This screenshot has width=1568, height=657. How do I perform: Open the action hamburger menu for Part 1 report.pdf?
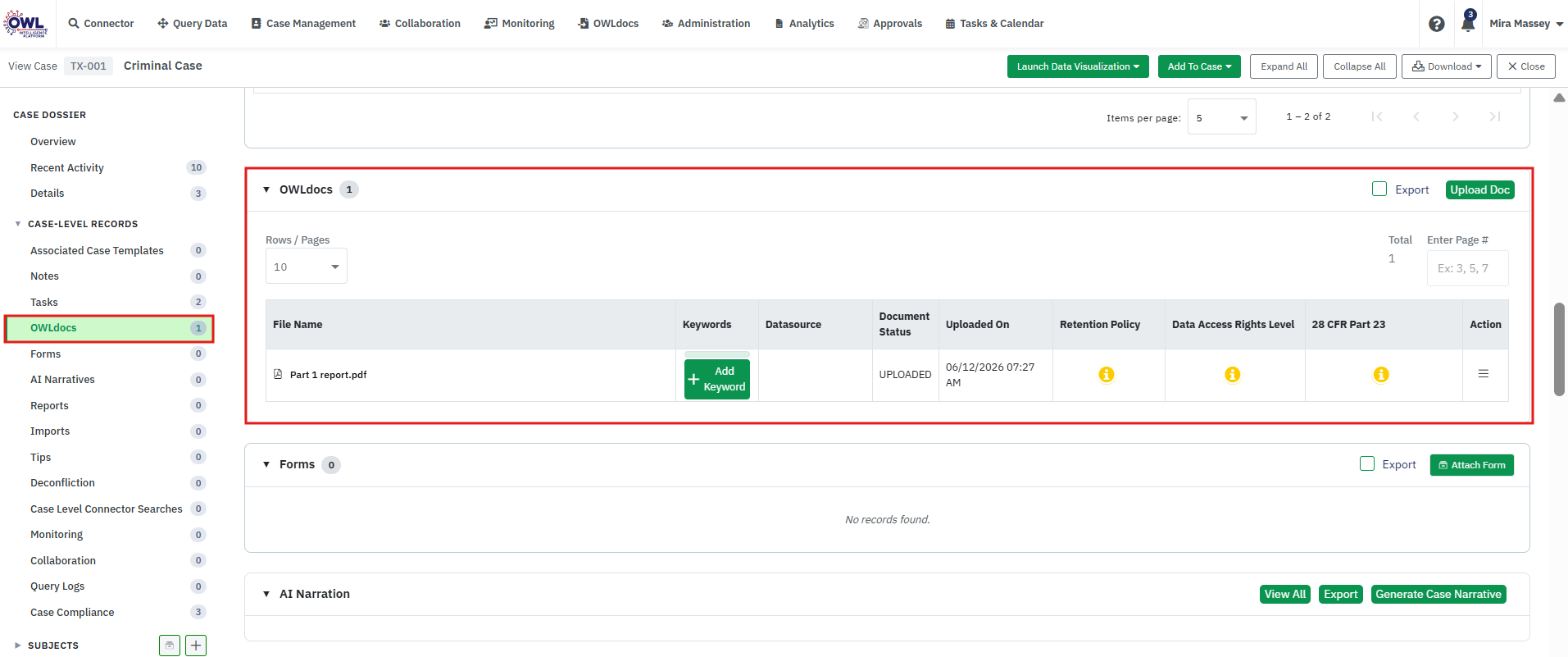coord(1483,373)
